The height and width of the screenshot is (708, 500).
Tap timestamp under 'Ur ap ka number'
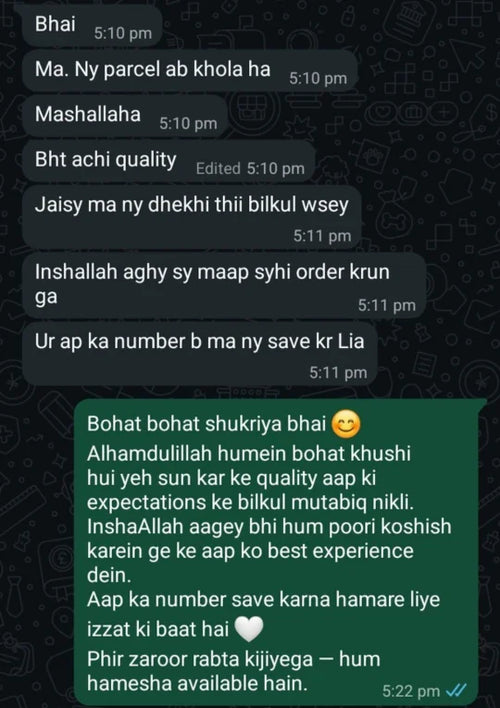[x=338, y=373]
